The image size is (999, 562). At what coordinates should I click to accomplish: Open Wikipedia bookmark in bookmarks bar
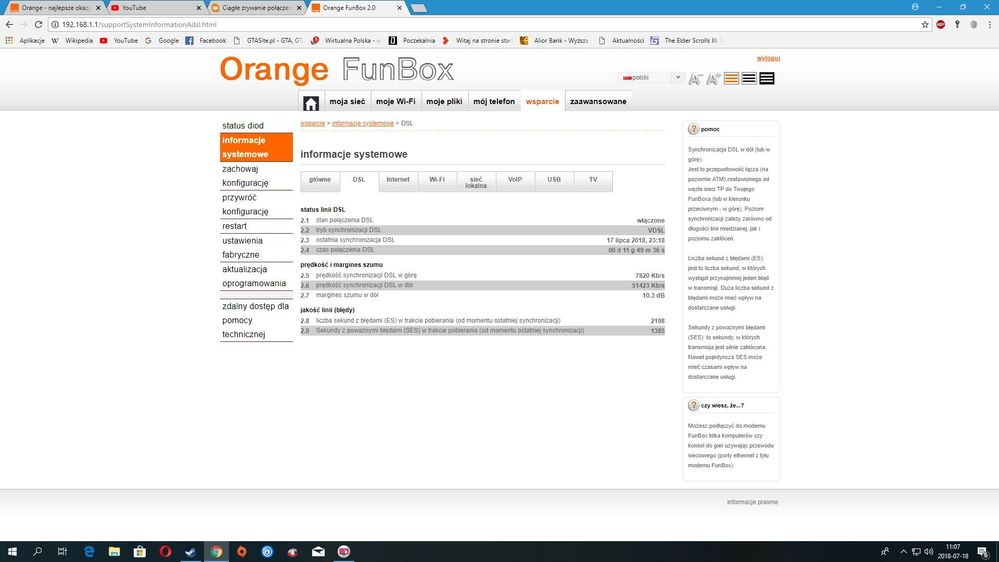click(72, 41)
